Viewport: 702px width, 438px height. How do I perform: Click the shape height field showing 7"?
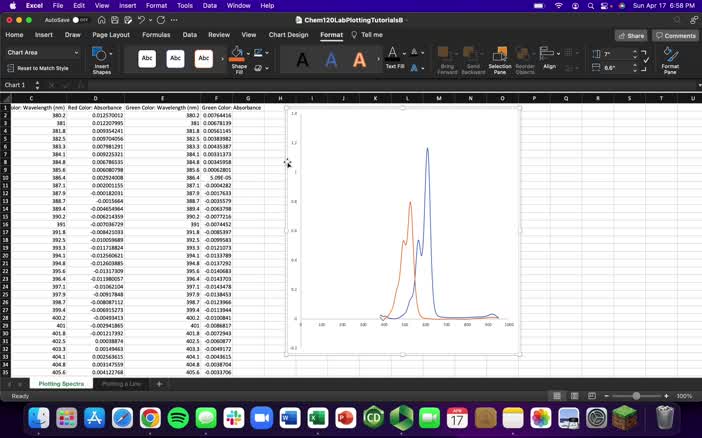[x=617, y=54]
